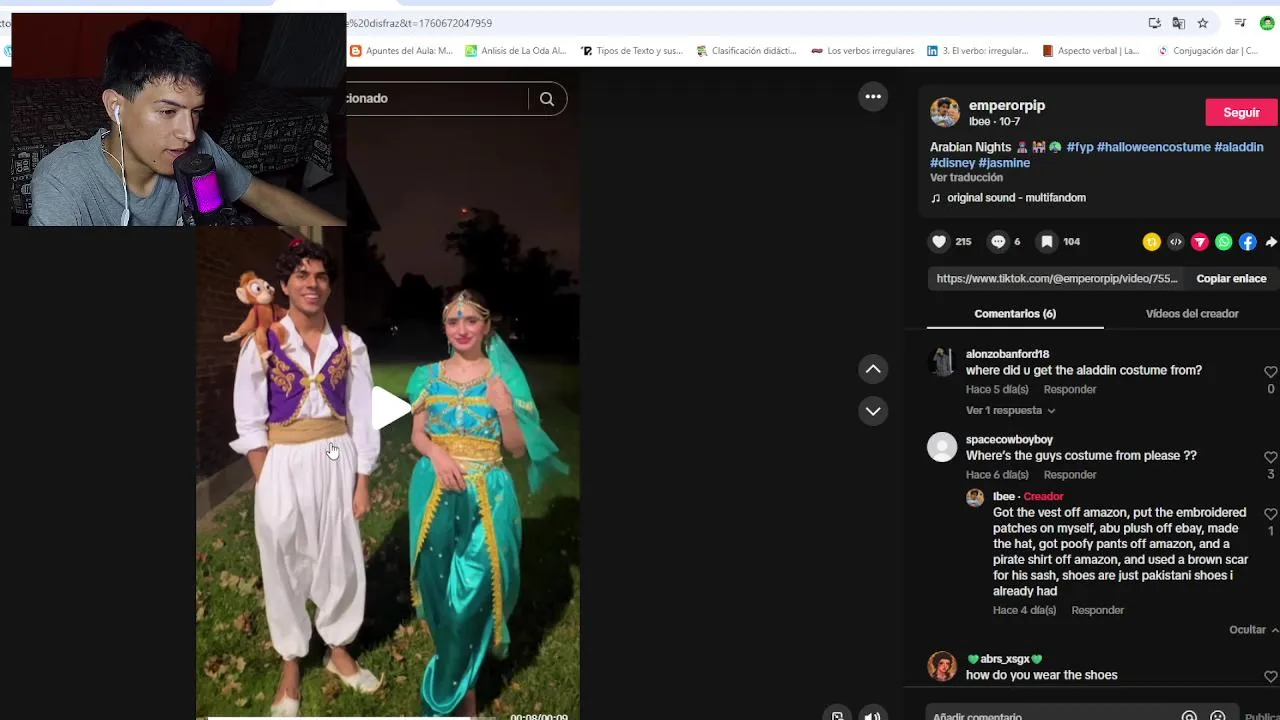The width and height of the screenshot is (1280, 720).
Task: Click Chrome translate page icon
Action: pyautogui.click(x=1178, y=23)
